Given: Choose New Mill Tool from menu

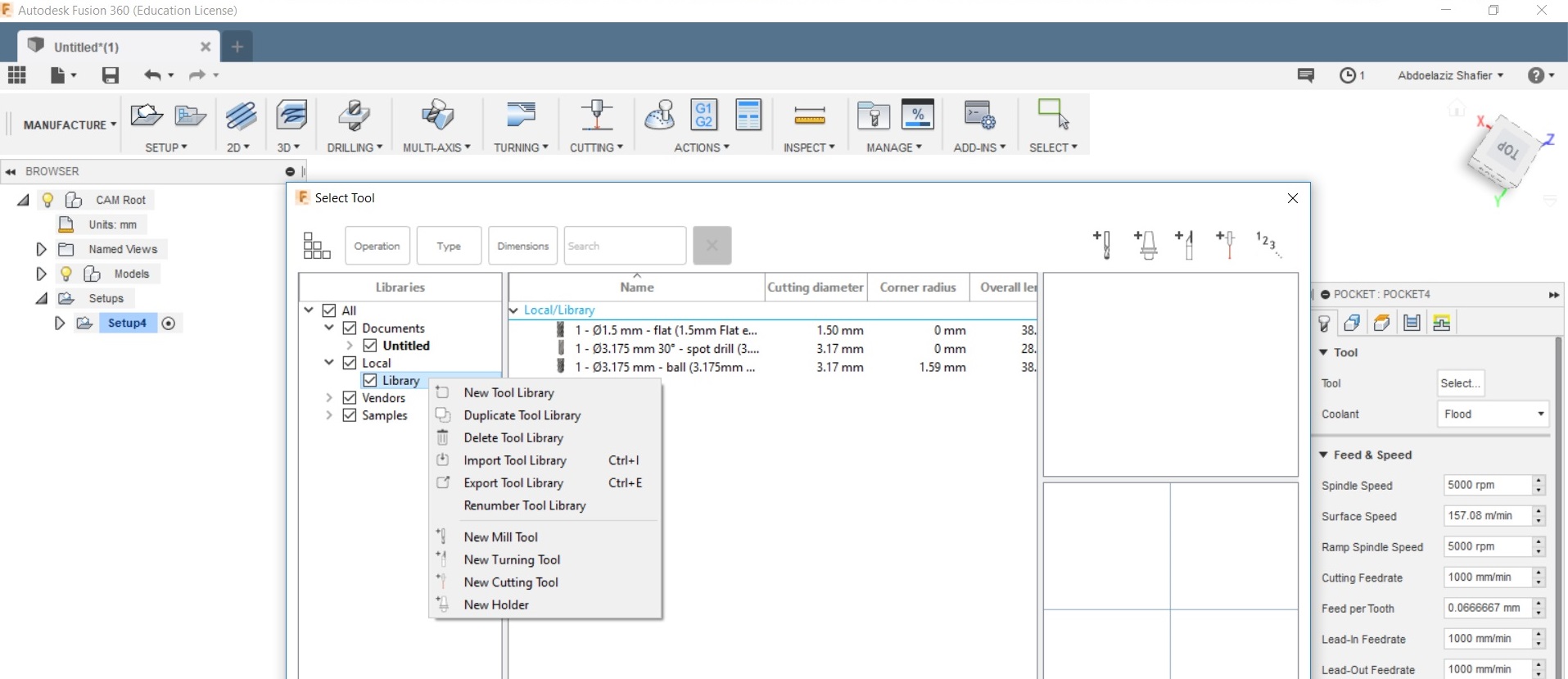Looking at the screenshot, I should tap(500, 537).
